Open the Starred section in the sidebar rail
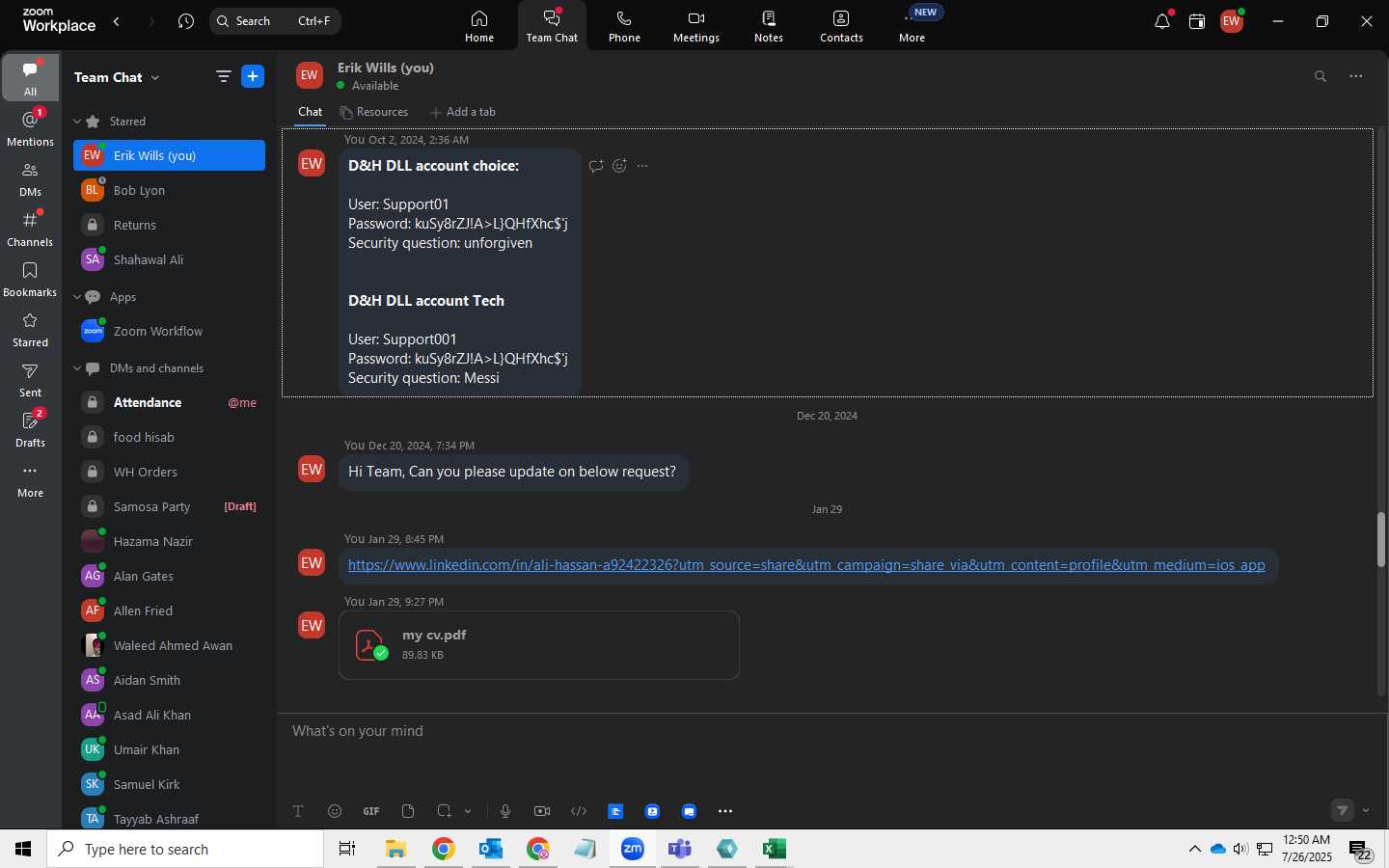 click(x=30, y=328)
